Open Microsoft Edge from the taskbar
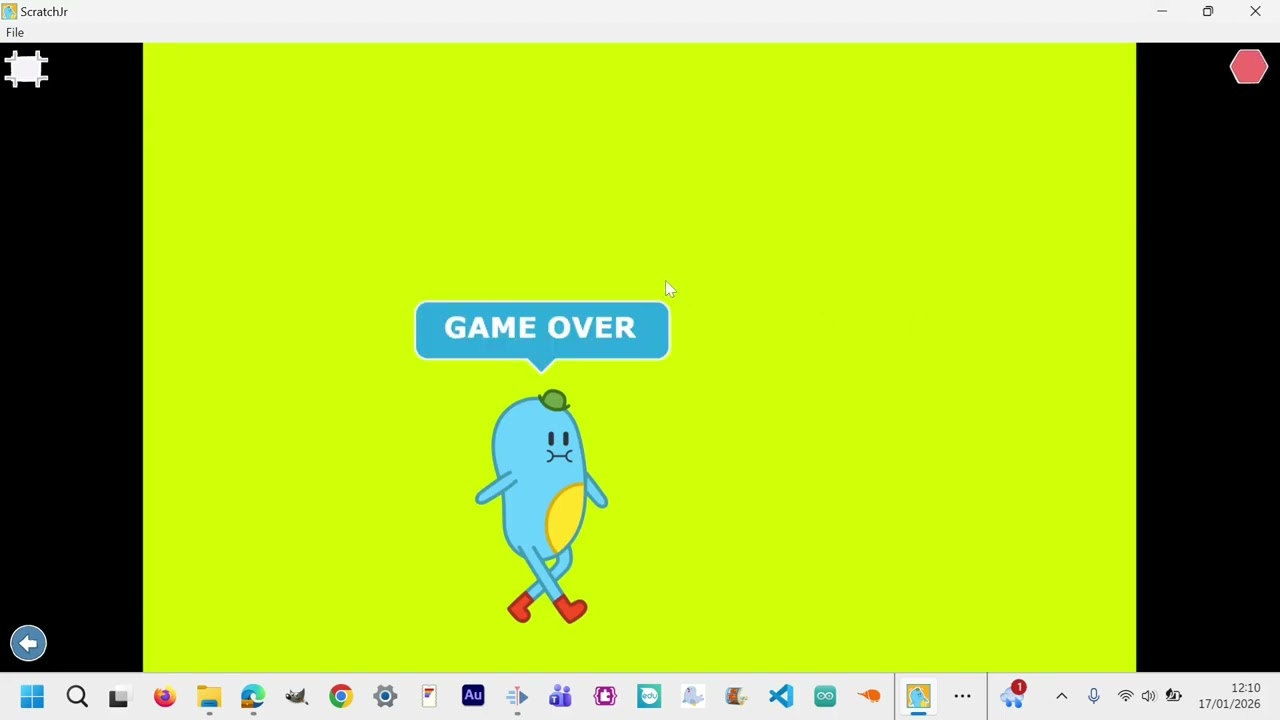 coord(253,696)
